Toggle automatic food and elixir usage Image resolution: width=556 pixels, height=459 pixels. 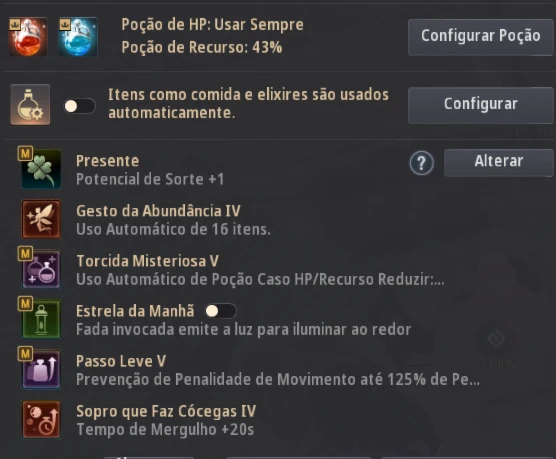(x=79, y=106)
